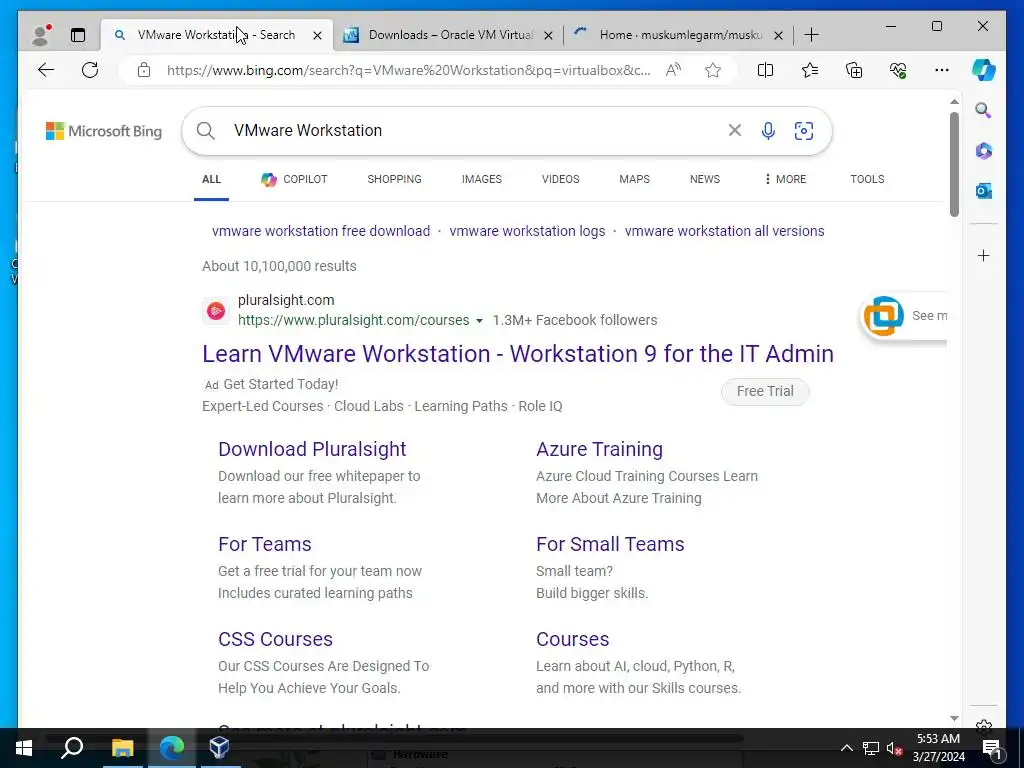
Task: Open the notifications action center
Action: pyautogui.click(x=992, y=748)
